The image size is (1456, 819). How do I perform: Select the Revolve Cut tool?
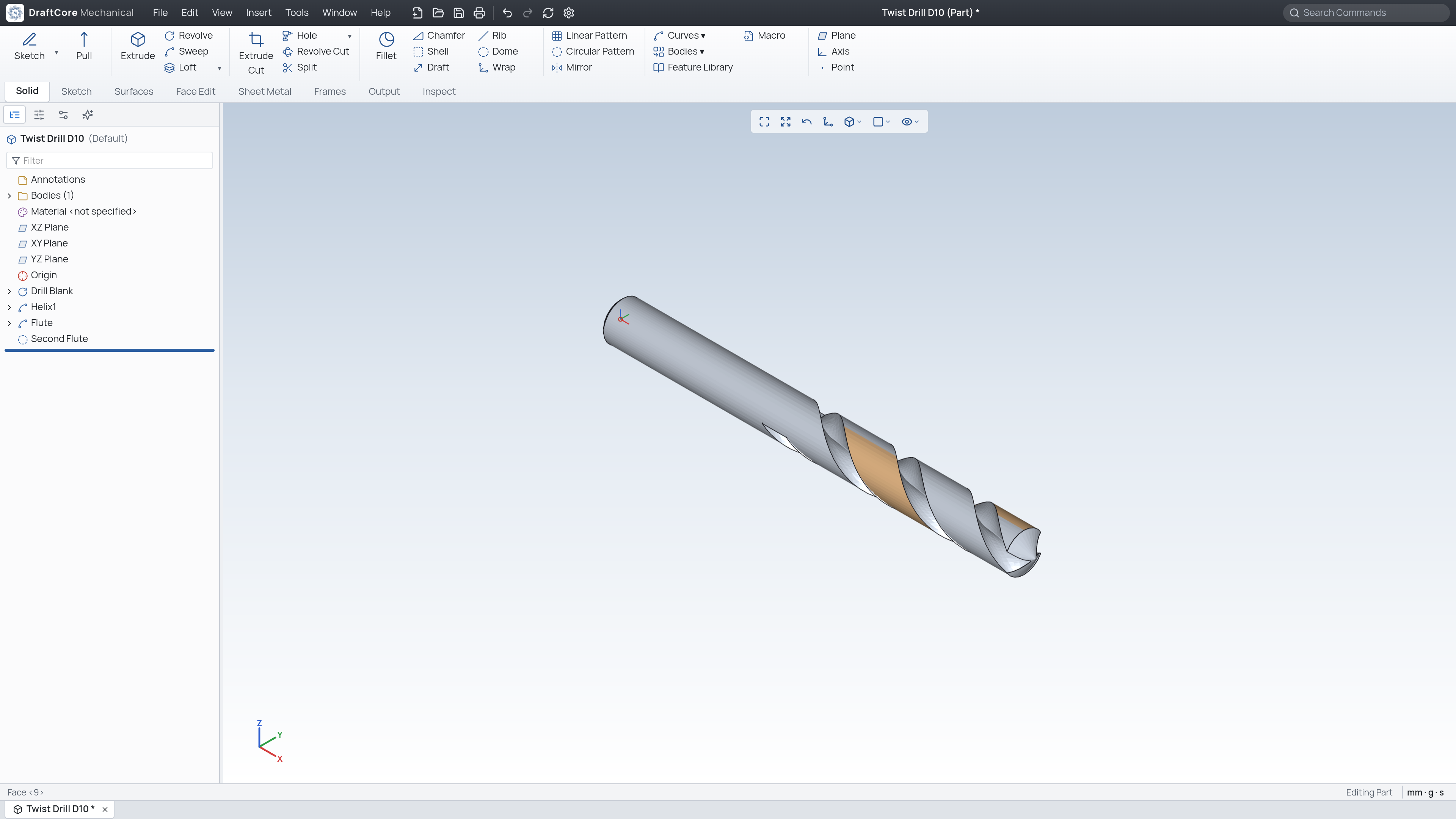click(x=316, y=52)
